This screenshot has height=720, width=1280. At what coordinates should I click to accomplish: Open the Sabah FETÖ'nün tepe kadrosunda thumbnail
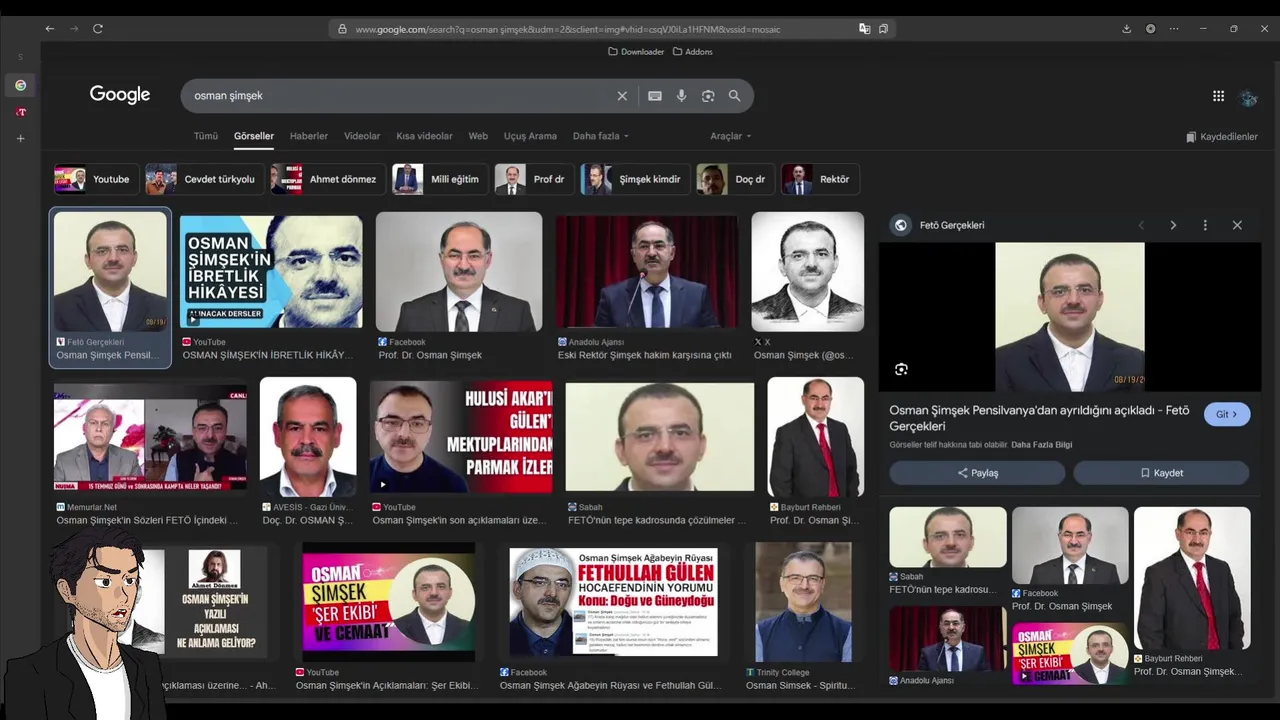660,437
